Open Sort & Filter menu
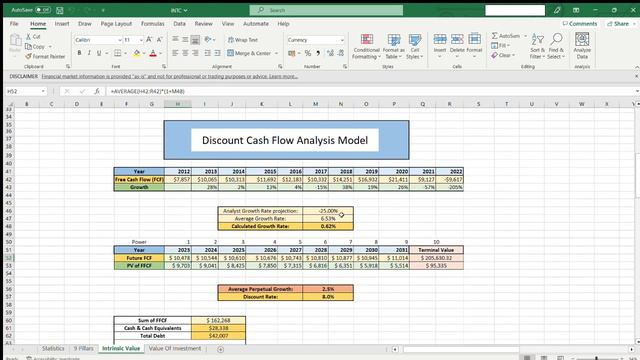 pyautogui.click(x=538, y=46)
